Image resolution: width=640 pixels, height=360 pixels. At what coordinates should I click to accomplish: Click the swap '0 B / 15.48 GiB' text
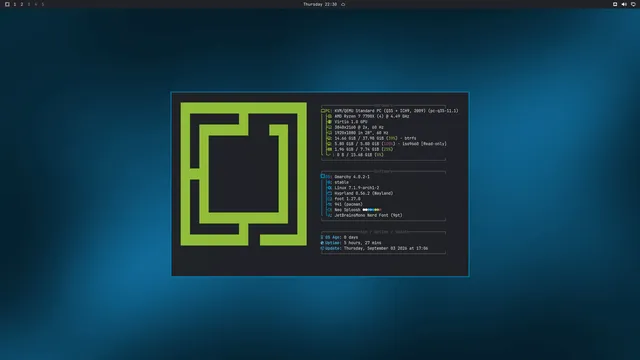355,155
